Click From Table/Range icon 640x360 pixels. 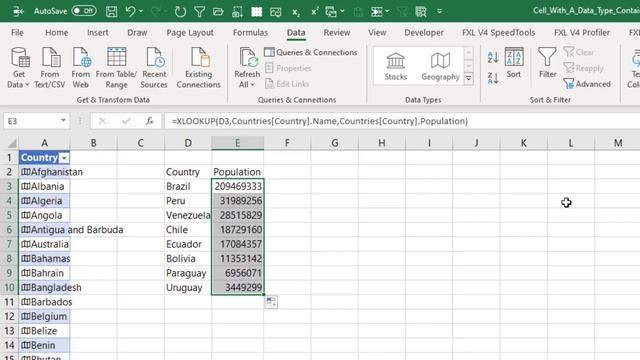116,68
